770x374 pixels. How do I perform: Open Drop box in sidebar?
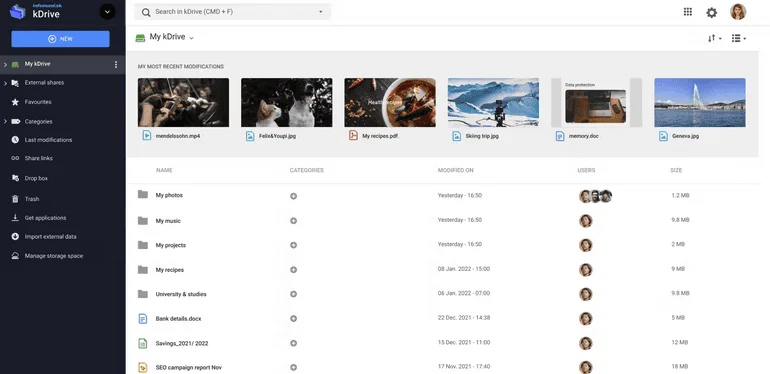(x=36, y=179)
